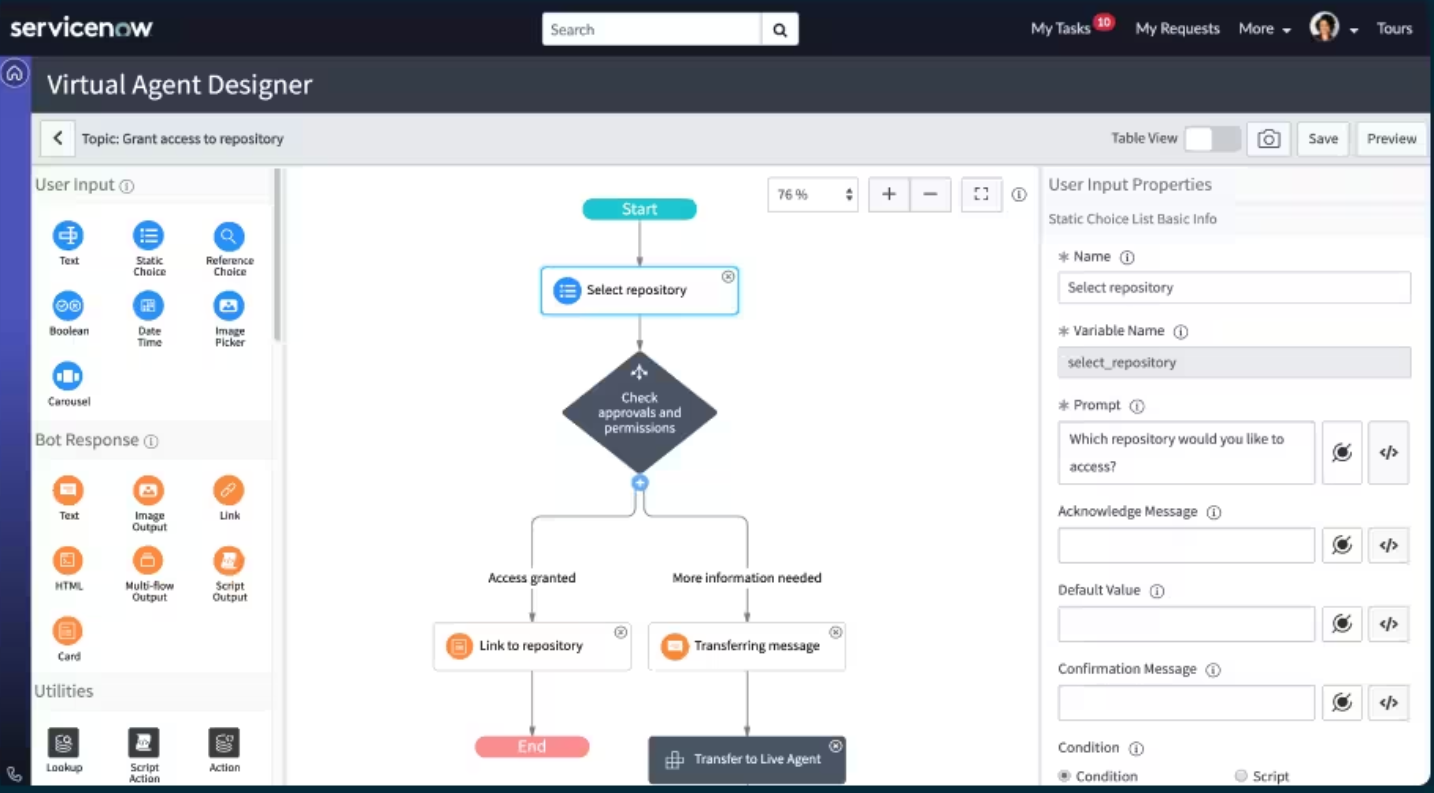This screenshot has width=1434, height=793.
Task: Pick the HTML bot response icon
Action: click(x=68, y=561)
